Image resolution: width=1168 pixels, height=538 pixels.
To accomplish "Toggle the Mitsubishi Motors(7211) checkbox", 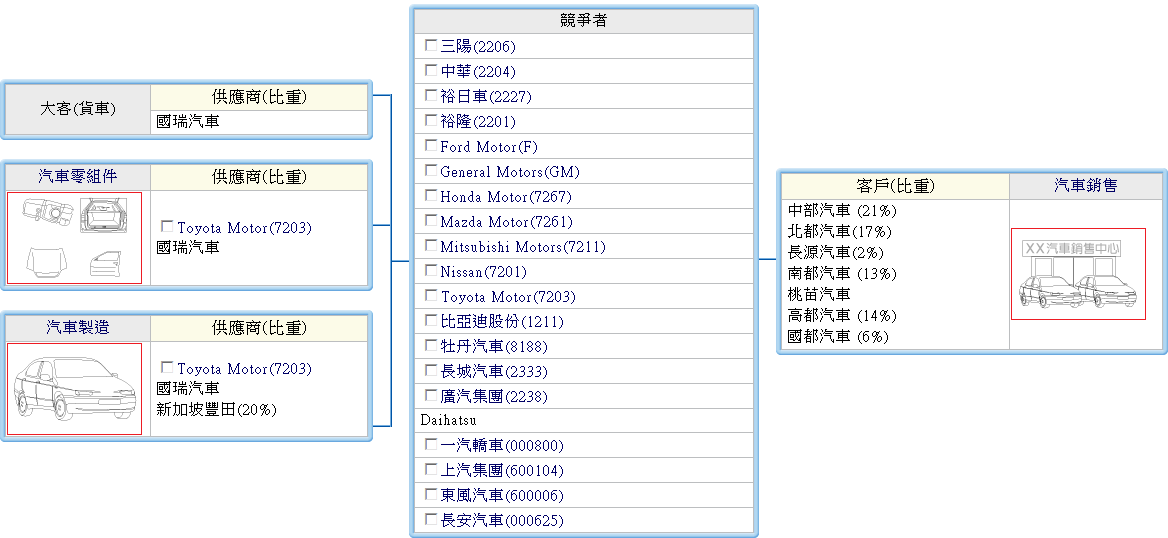I will coord(431,246).
